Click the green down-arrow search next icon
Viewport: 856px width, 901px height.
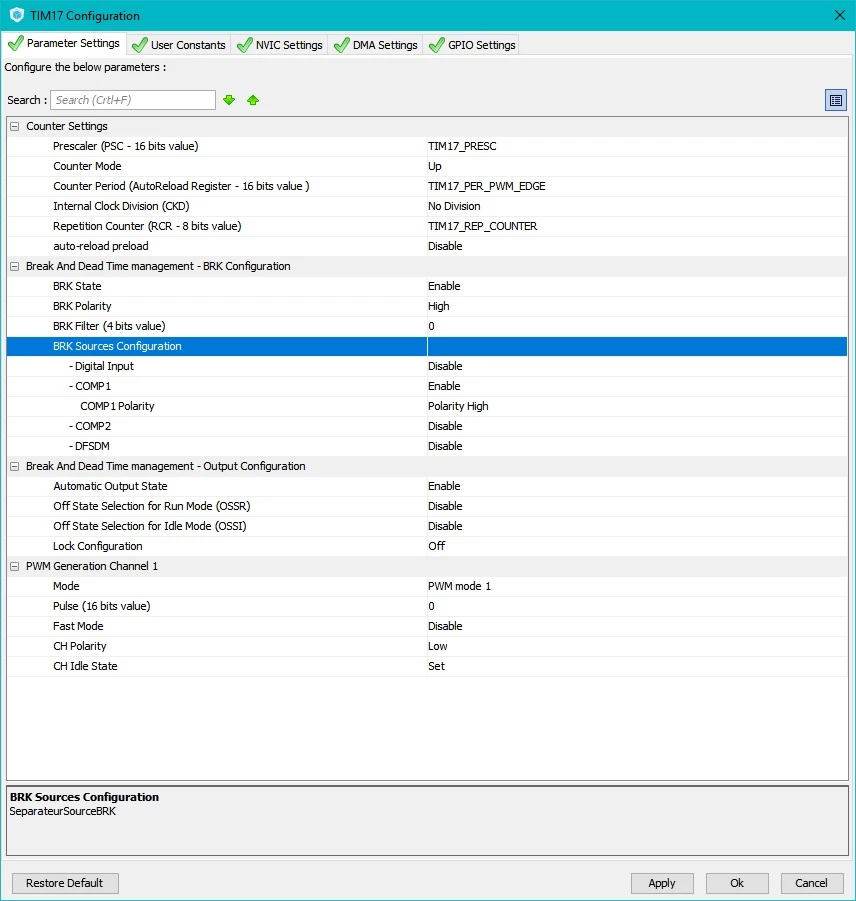[229, 100]
